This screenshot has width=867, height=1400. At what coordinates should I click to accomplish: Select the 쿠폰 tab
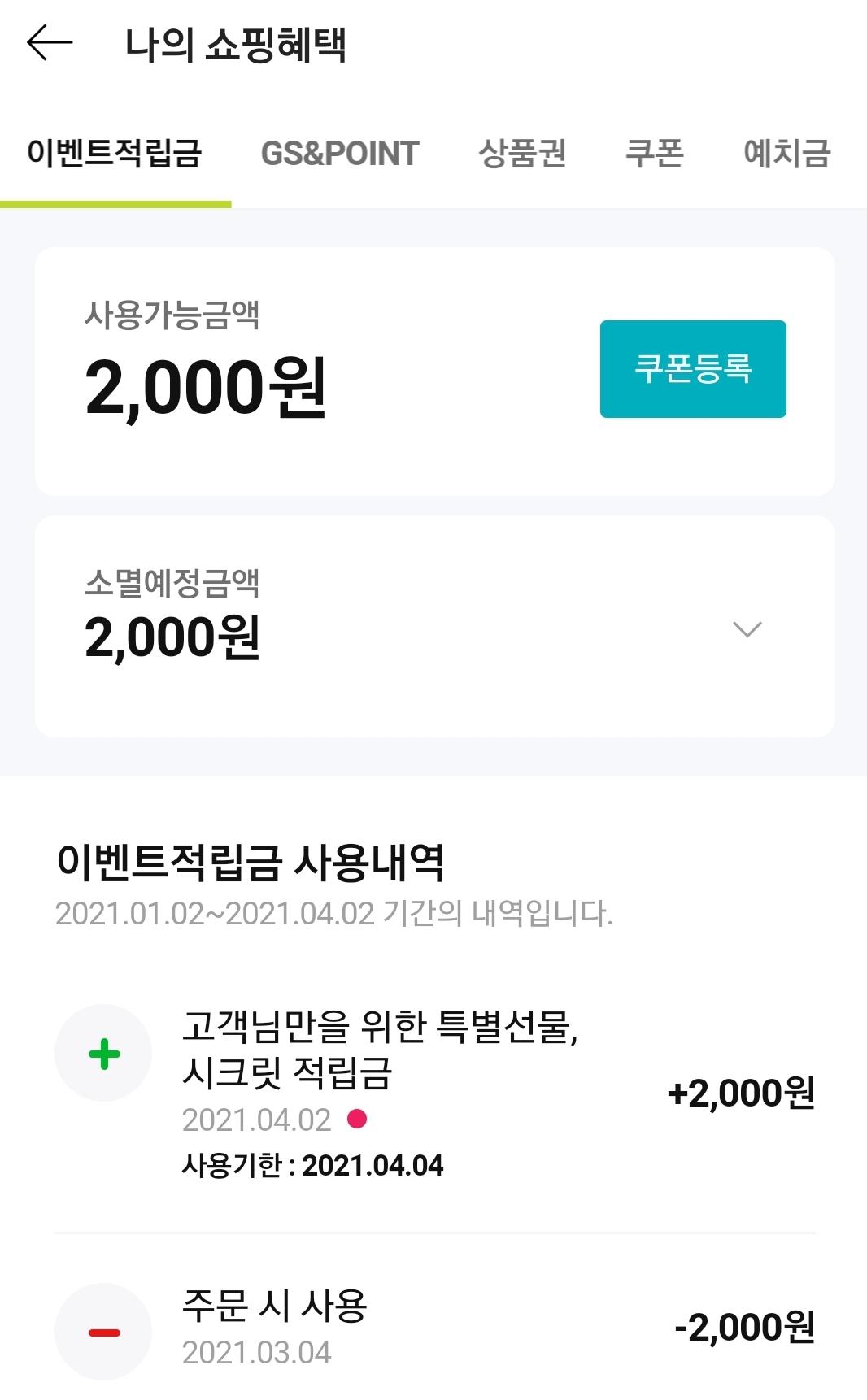[654, 153]
